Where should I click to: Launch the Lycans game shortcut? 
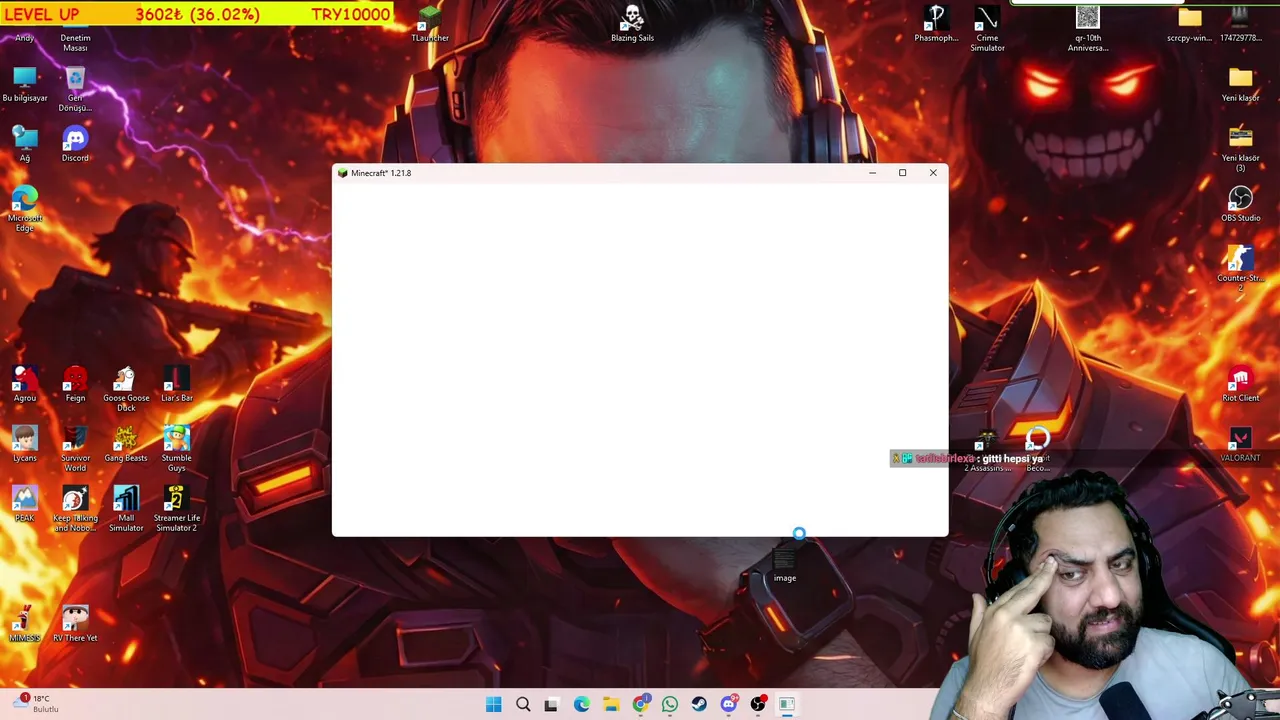(25, 444)
